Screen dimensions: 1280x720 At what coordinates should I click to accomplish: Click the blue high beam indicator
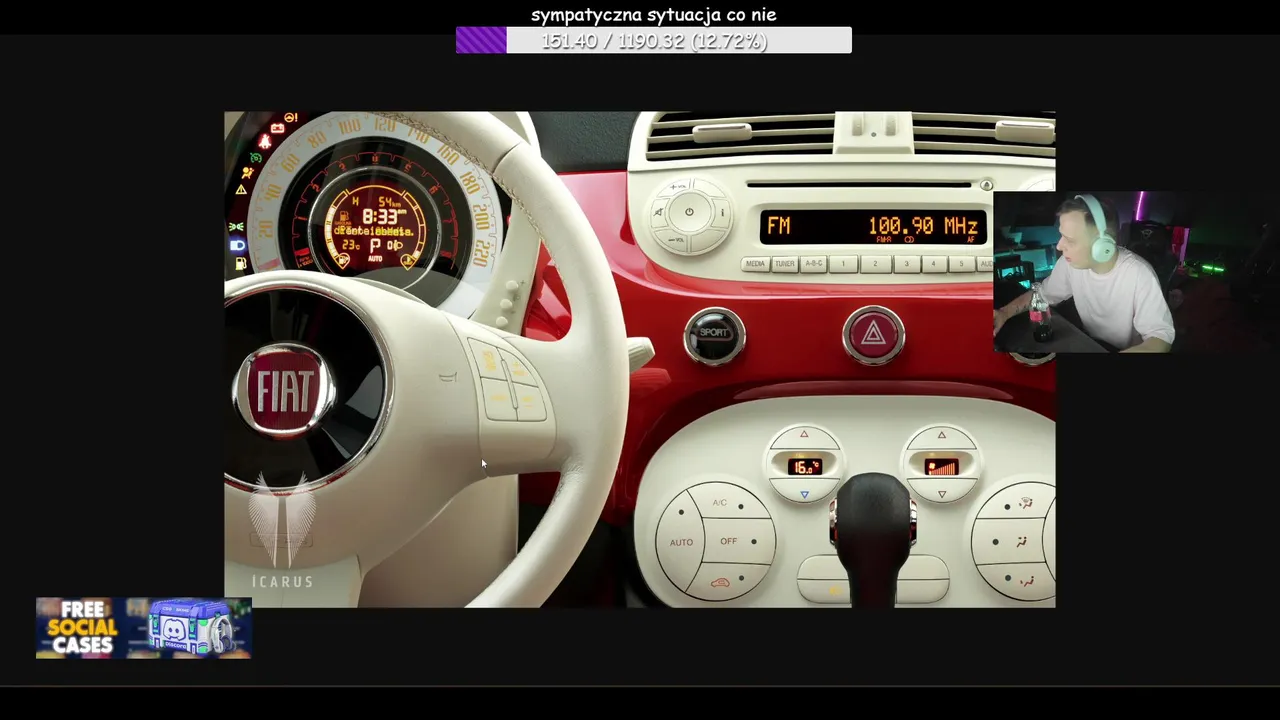click(x=237, y=245)
